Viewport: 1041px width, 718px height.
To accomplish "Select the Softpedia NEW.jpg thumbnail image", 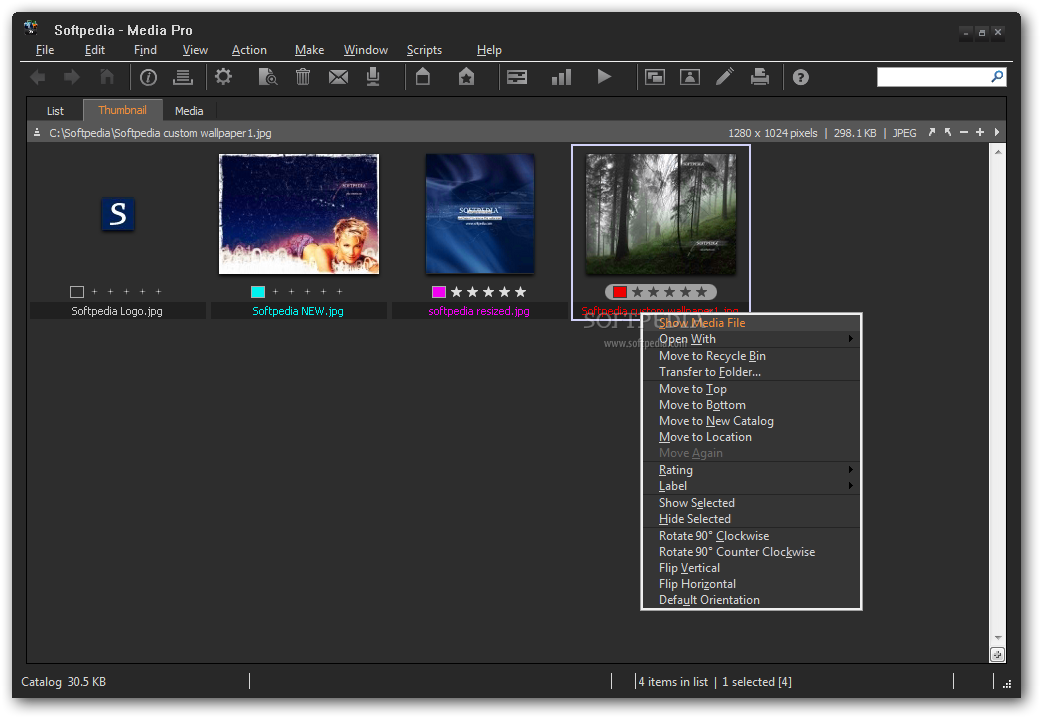I will click(x=299, y=214).
